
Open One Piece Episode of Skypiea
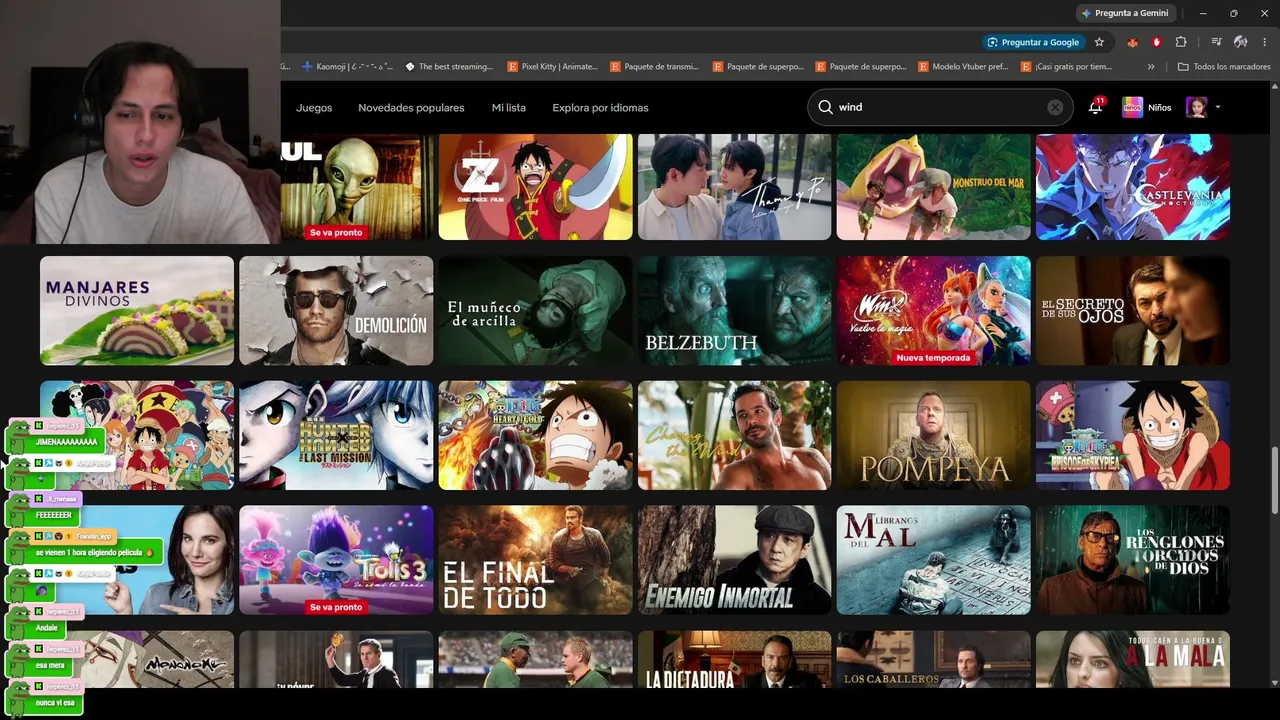(x=1133, y=435)
